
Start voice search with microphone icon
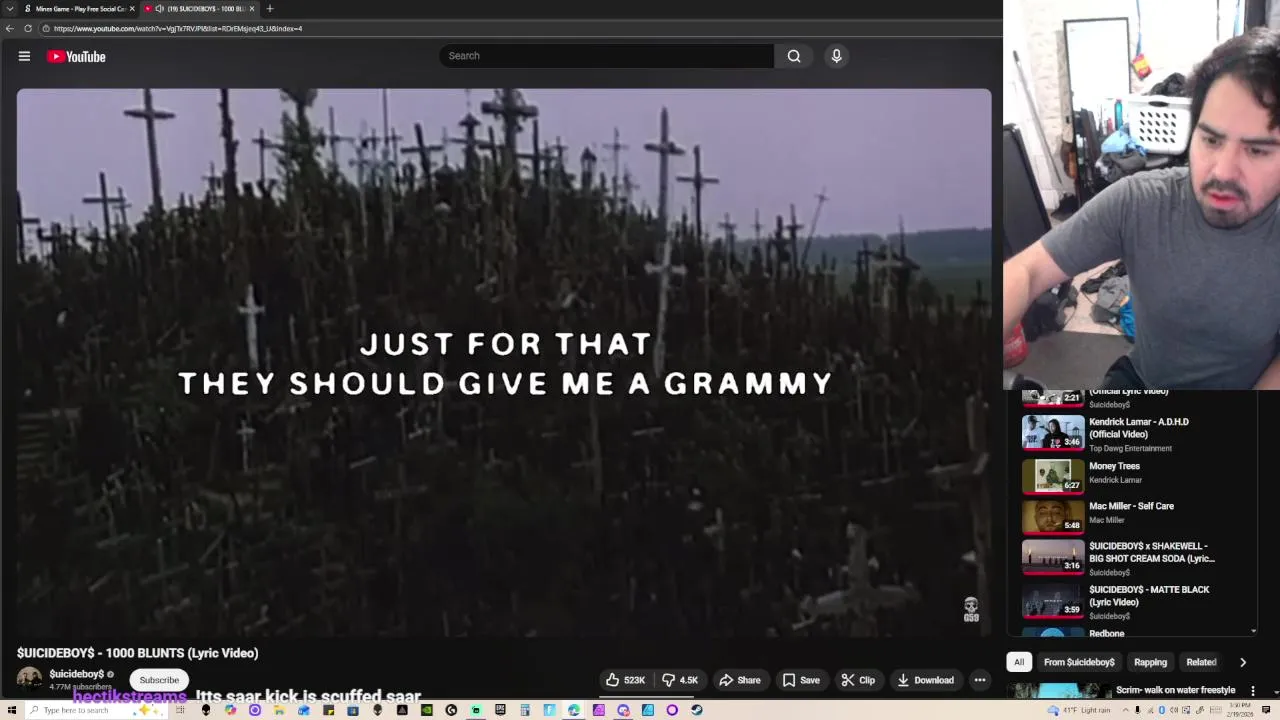(837, 56)
